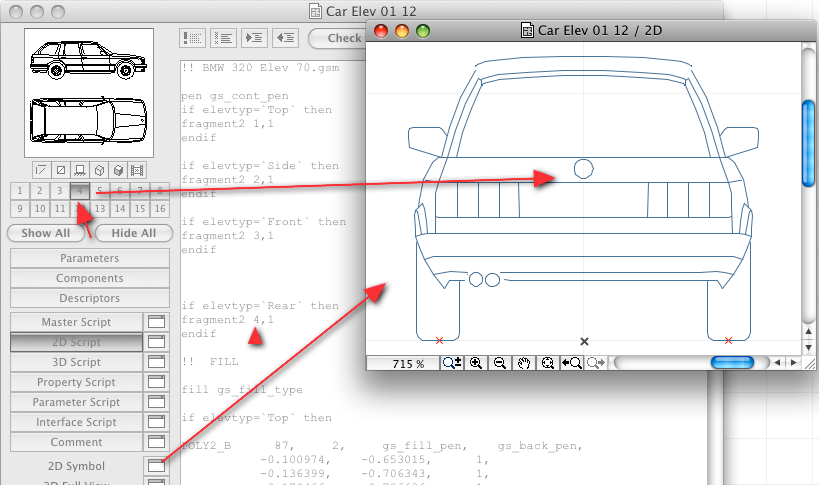This screenshot has width=819, height=485.
Task: Open 3D Script in a separate window
Action: point(156,362)
